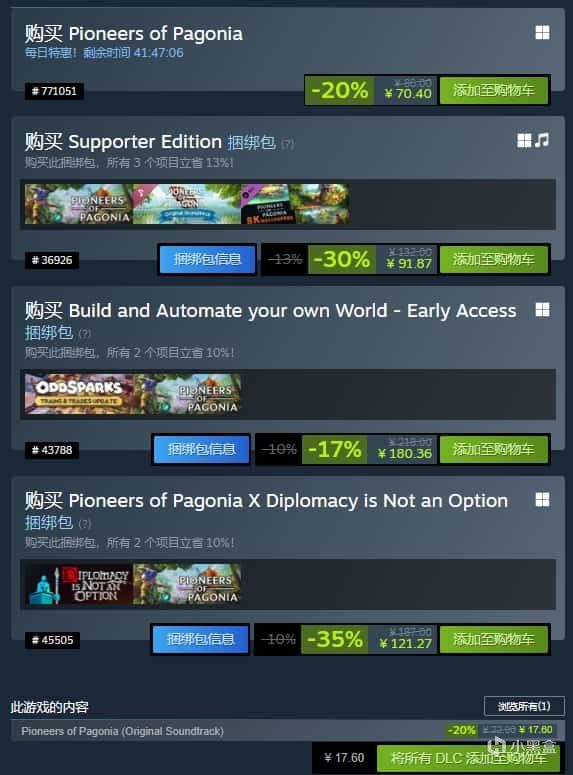Open 捆绑包信息 for ¥180.36 bundle
573x775 pixels.
[x=201, y=449]
